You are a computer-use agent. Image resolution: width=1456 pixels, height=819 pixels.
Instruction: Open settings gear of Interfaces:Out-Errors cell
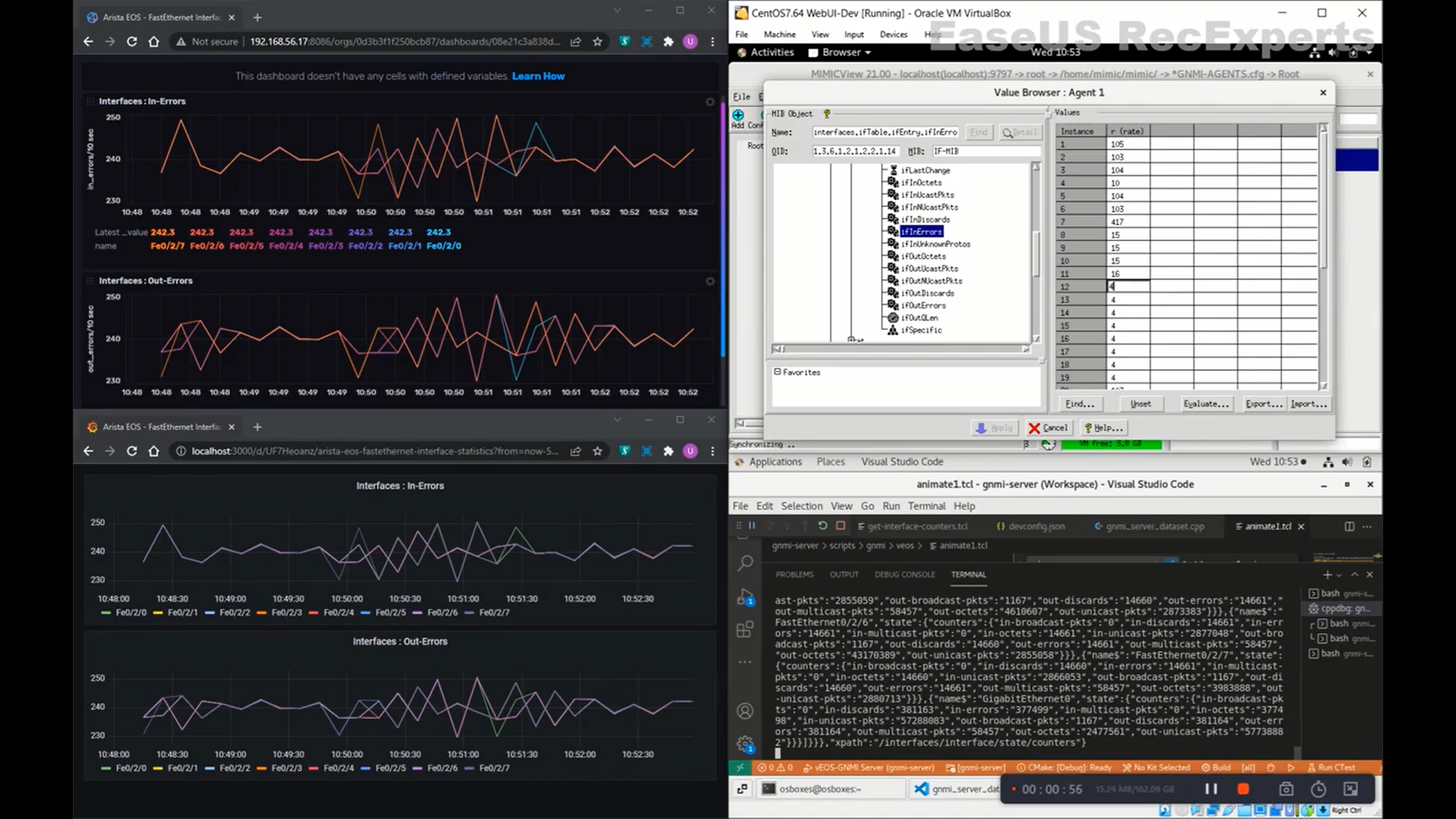coord(710,281)
